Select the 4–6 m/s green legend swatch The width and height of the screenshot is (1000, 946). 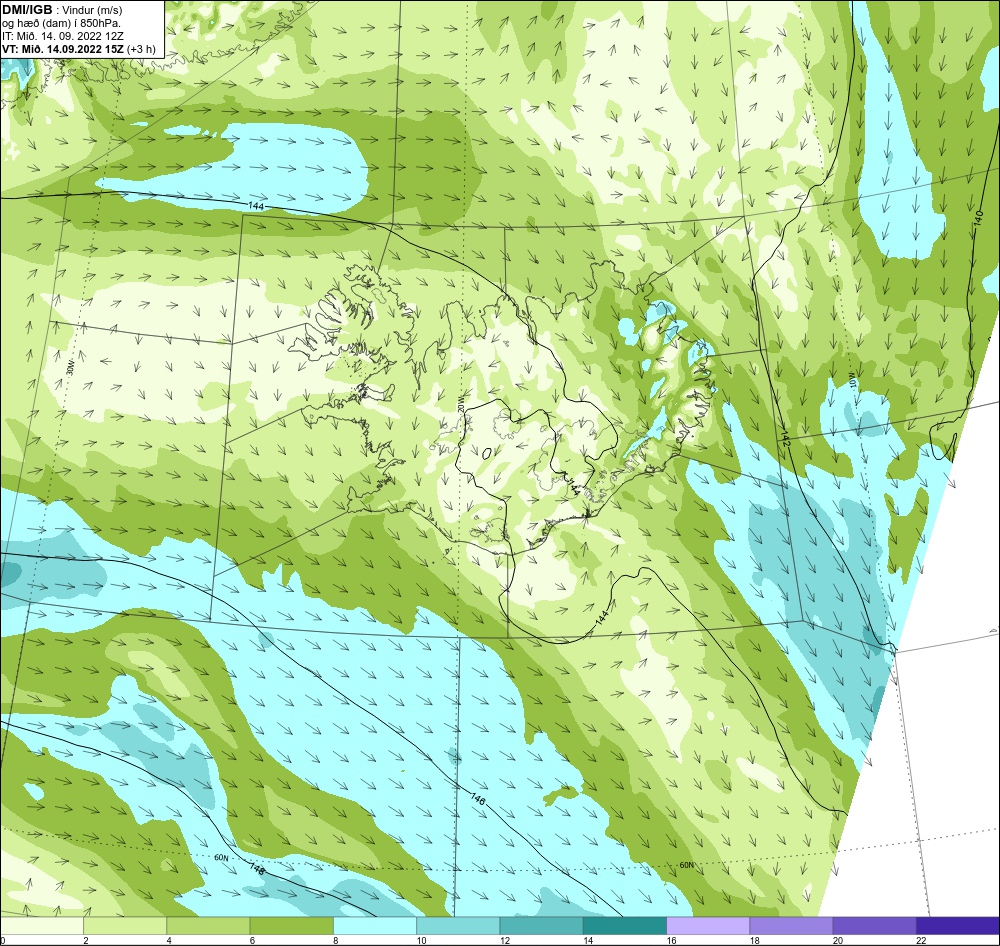click(209, 925)
